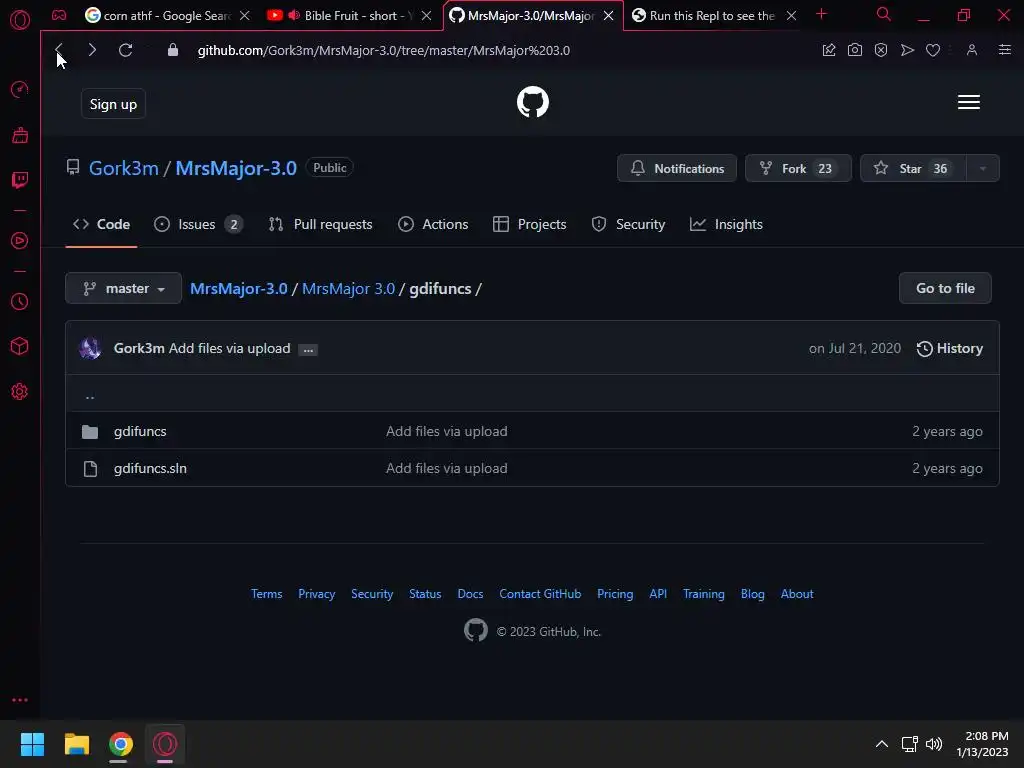1024x768 pixels.
Task: Open the gdifuncs.sln file
Action: click(x=150, y=468)
